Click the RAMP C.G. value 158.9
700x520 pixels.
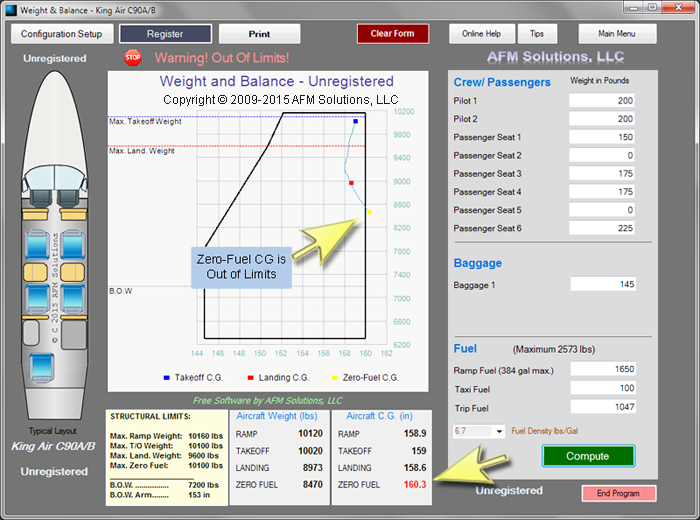[x=415, y=433]
